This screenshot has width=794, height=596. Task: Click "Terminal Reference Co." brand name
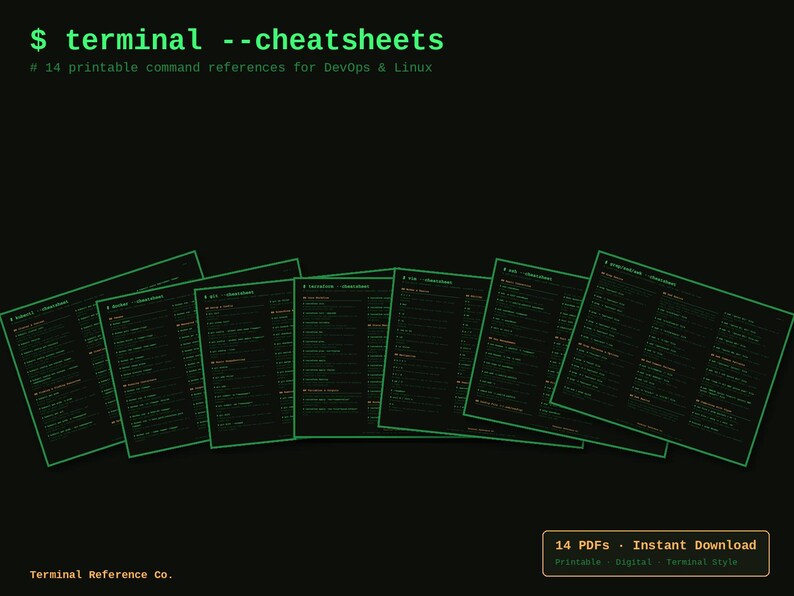(x=101, y=575)
